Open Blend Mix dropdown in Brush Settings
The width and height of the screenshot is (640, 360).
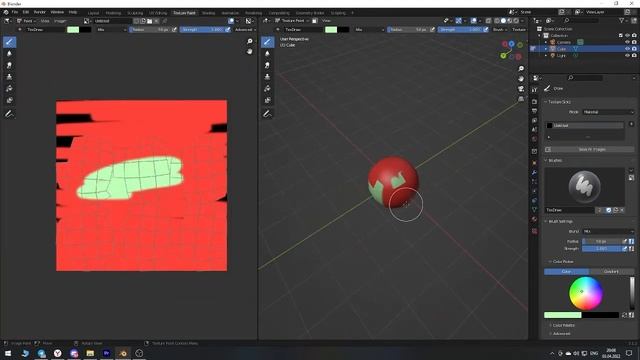(x=608, y=231)
